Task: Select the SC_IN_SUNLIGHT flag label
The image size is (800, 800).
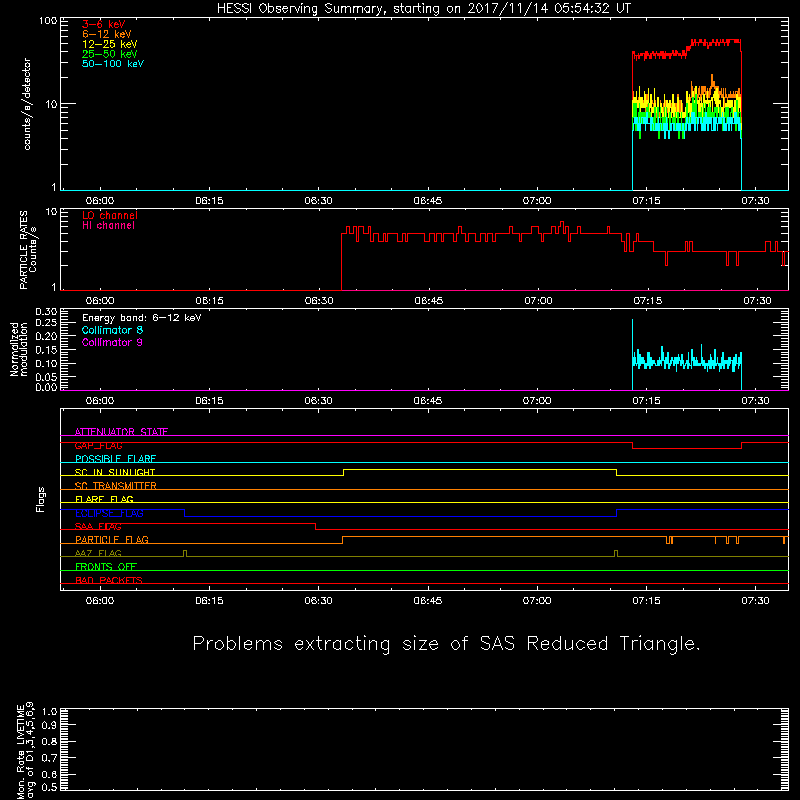Action: 115,472
